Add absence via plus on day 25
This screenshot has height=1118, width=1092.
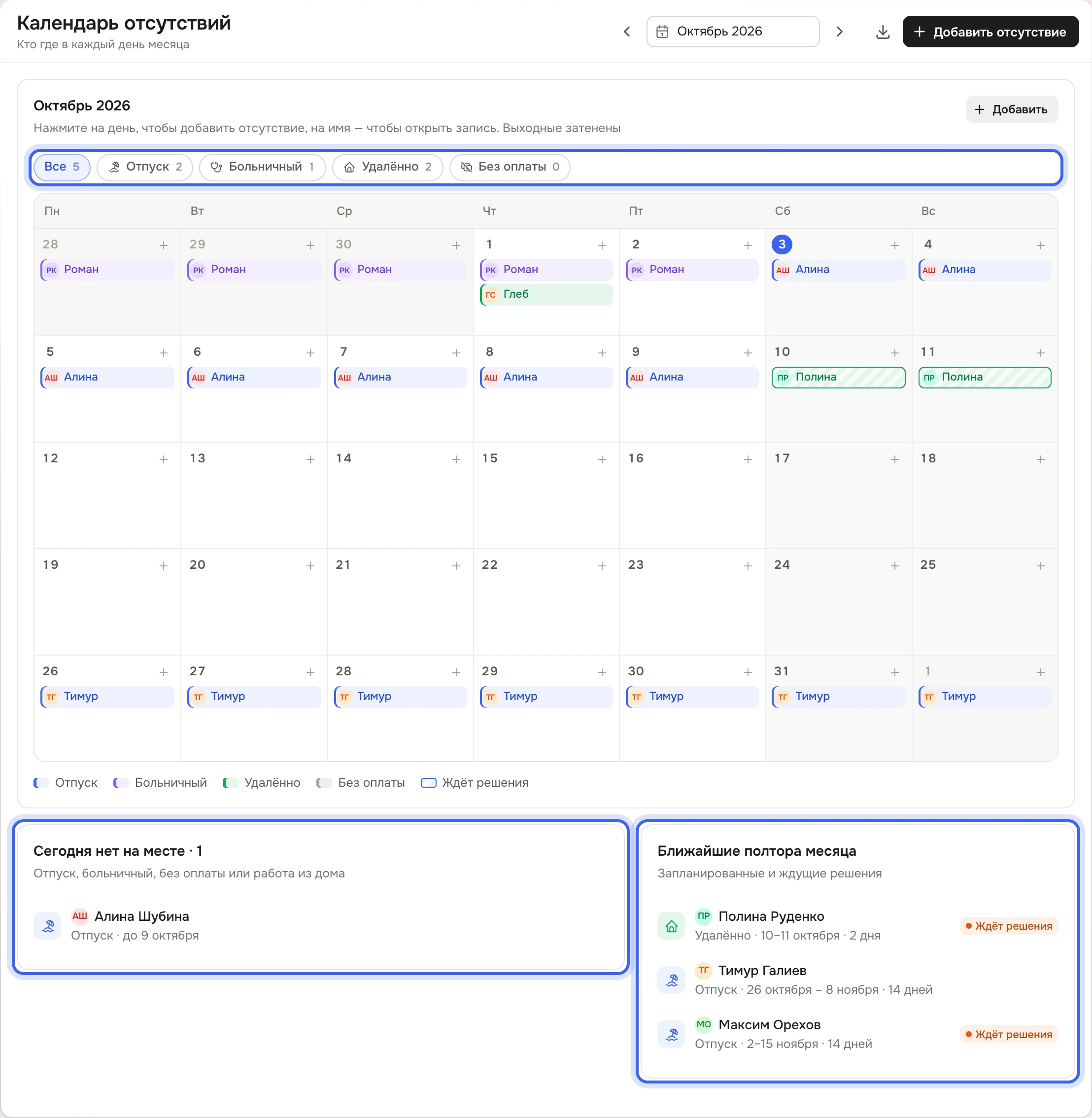[x=1040, y=566]
